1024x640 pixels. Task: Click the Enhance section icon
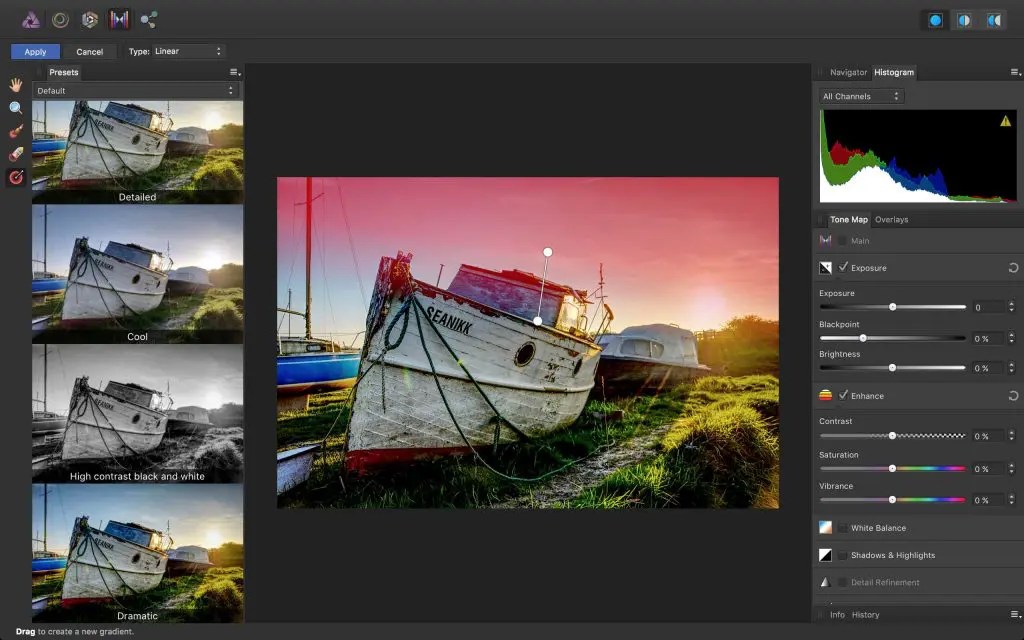point(825,396)
